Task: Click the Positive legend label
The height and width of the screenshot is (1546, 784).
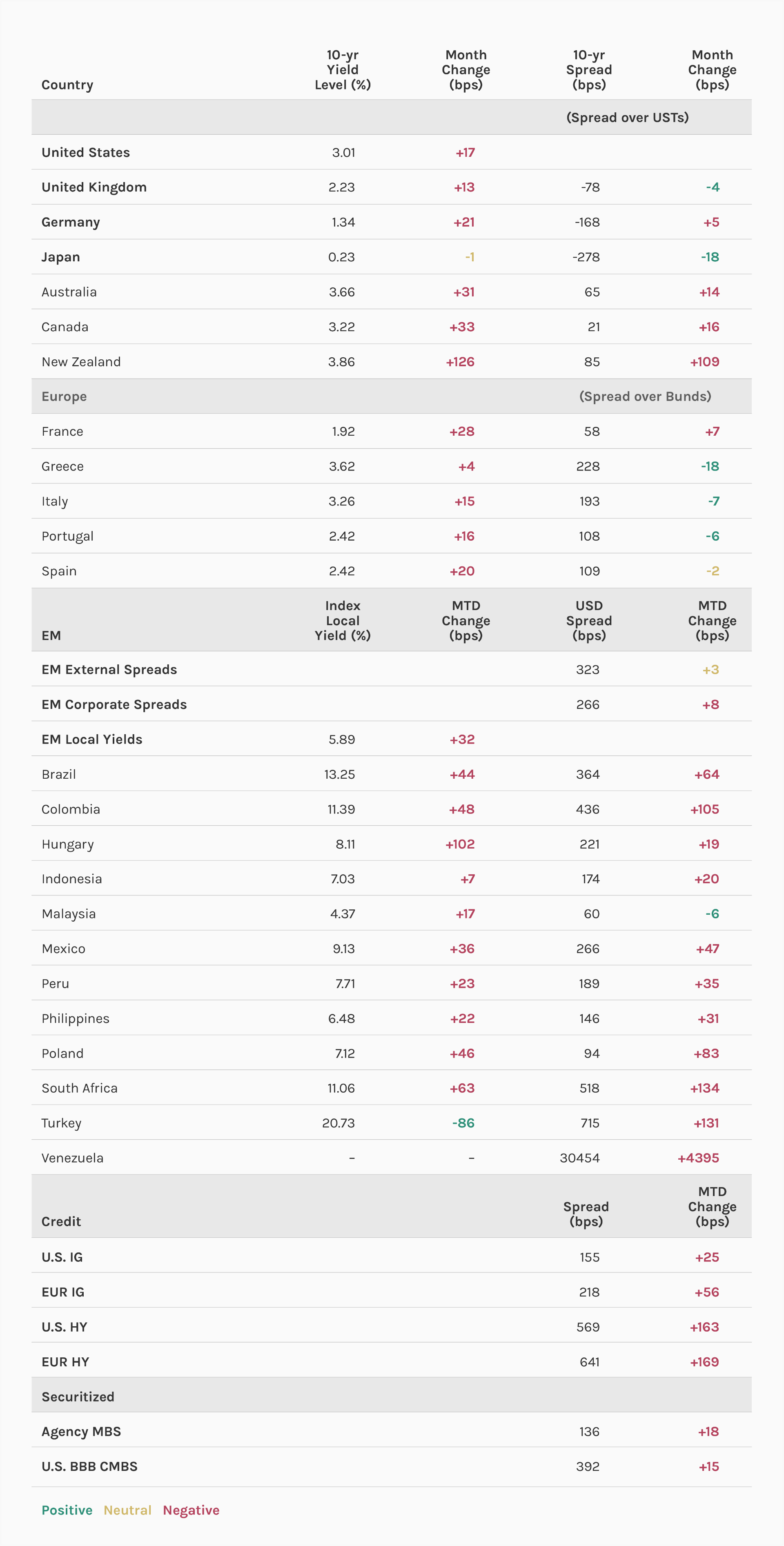Action: 67,1510
